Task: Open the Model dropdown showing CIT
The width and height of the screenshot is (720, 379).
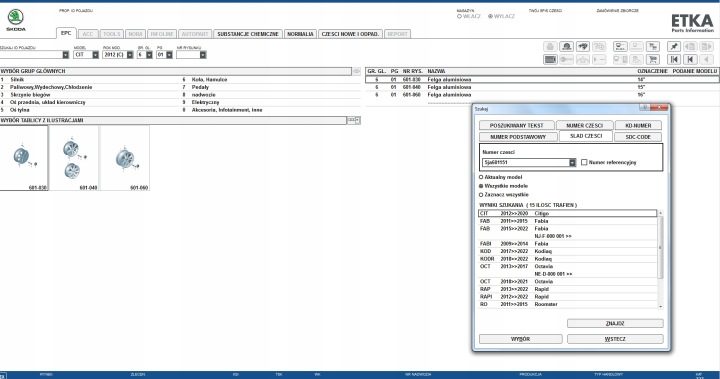Action: pyautogui.click(x=86, y=55)
